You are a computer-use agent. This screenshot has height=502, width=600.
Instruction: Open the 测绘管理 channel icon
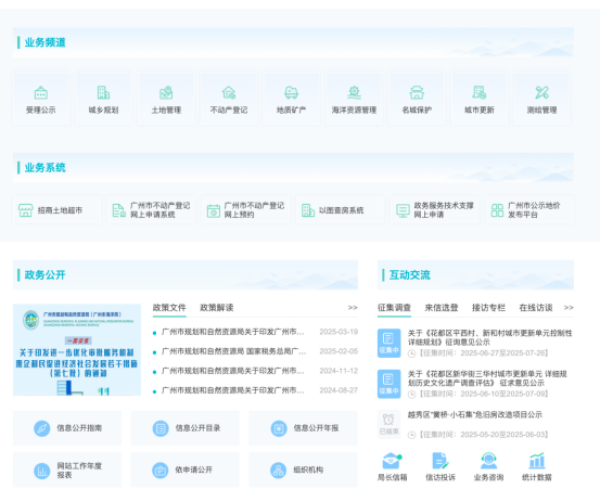[541, 93]
